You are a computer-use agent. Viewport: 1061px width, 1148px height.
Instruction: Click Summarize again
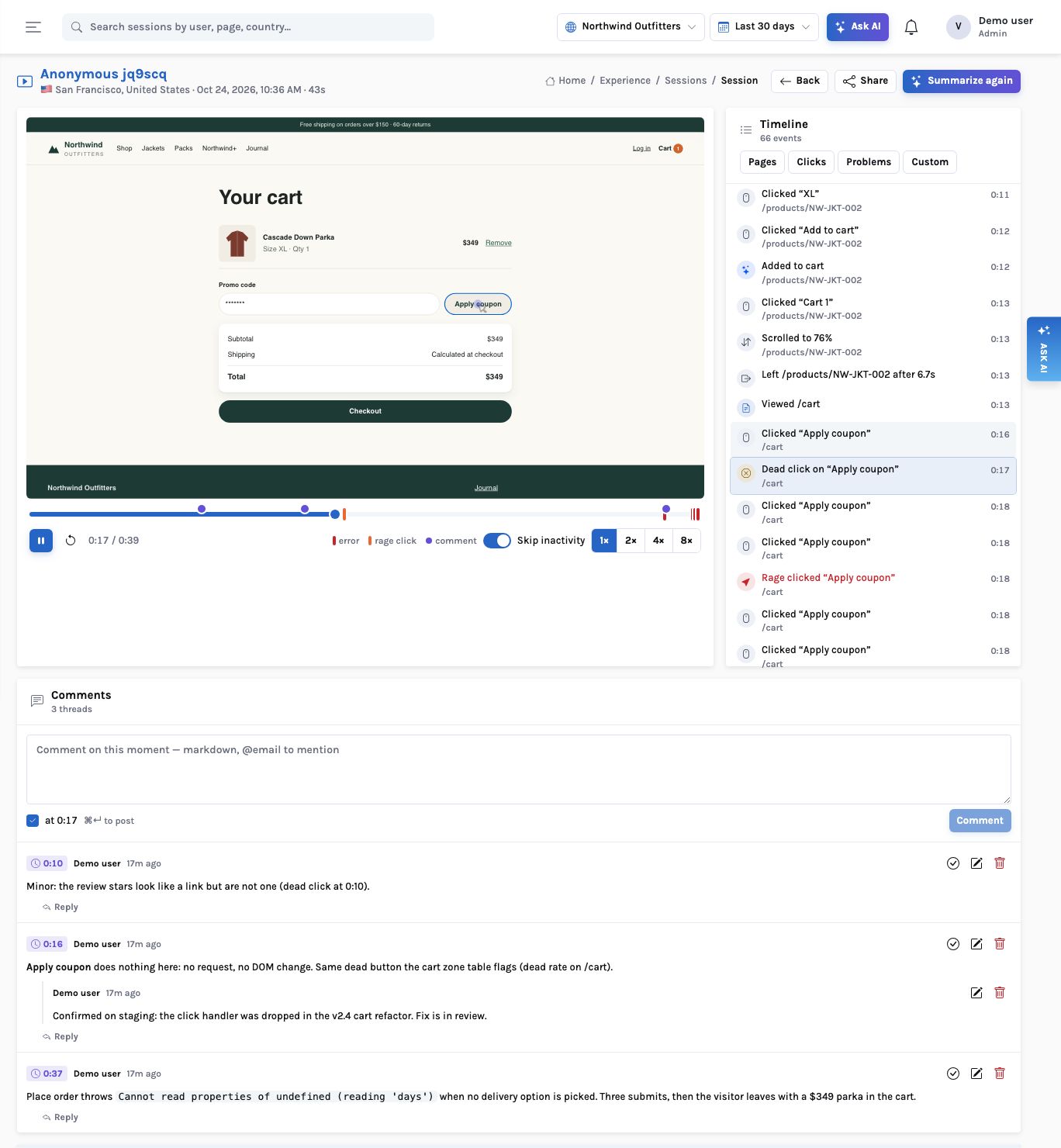click(x=962, y=81)
